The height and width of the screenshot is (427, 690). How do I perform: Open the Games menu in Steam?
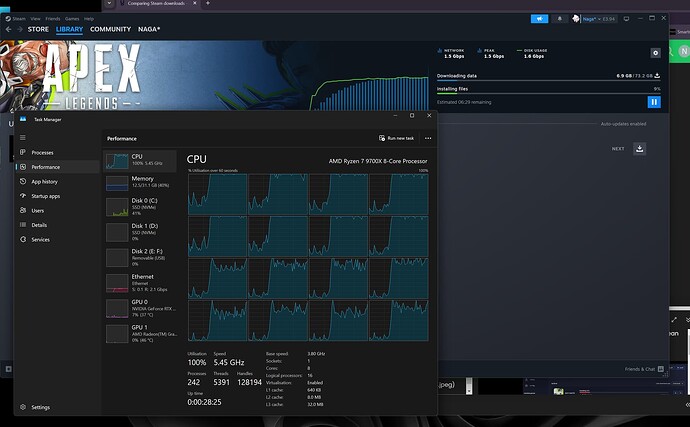pyautogui.click(x=72, y=19)
